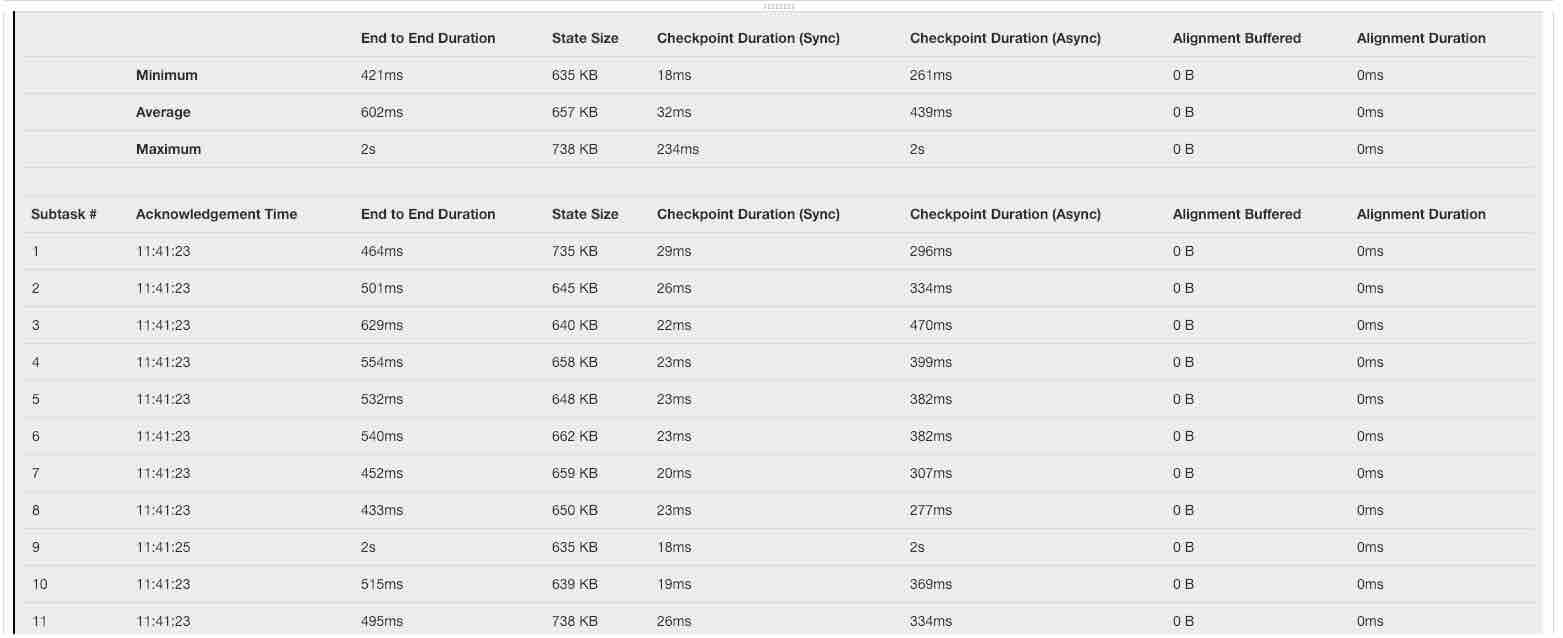Click the Minimum row label
This screenshot has width=1563, height=638.
tap(167, 75)
